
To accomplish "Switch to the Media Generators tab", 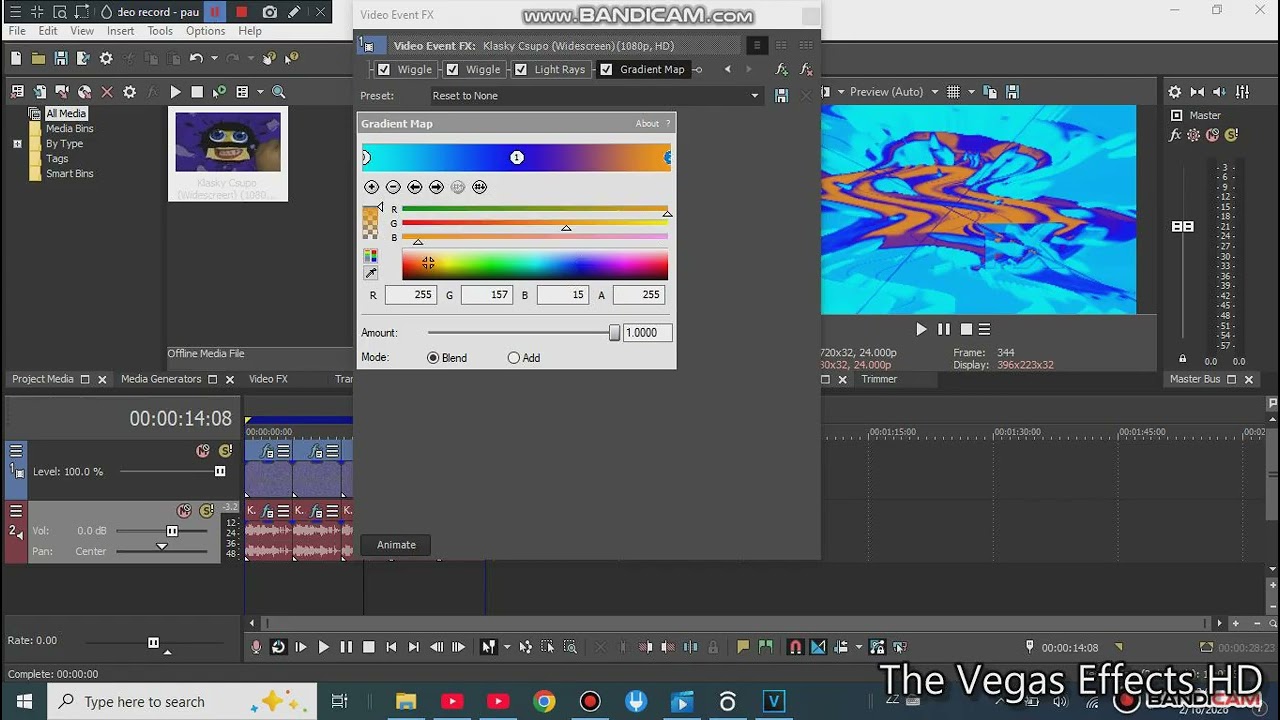I will (x=161, y=379).
